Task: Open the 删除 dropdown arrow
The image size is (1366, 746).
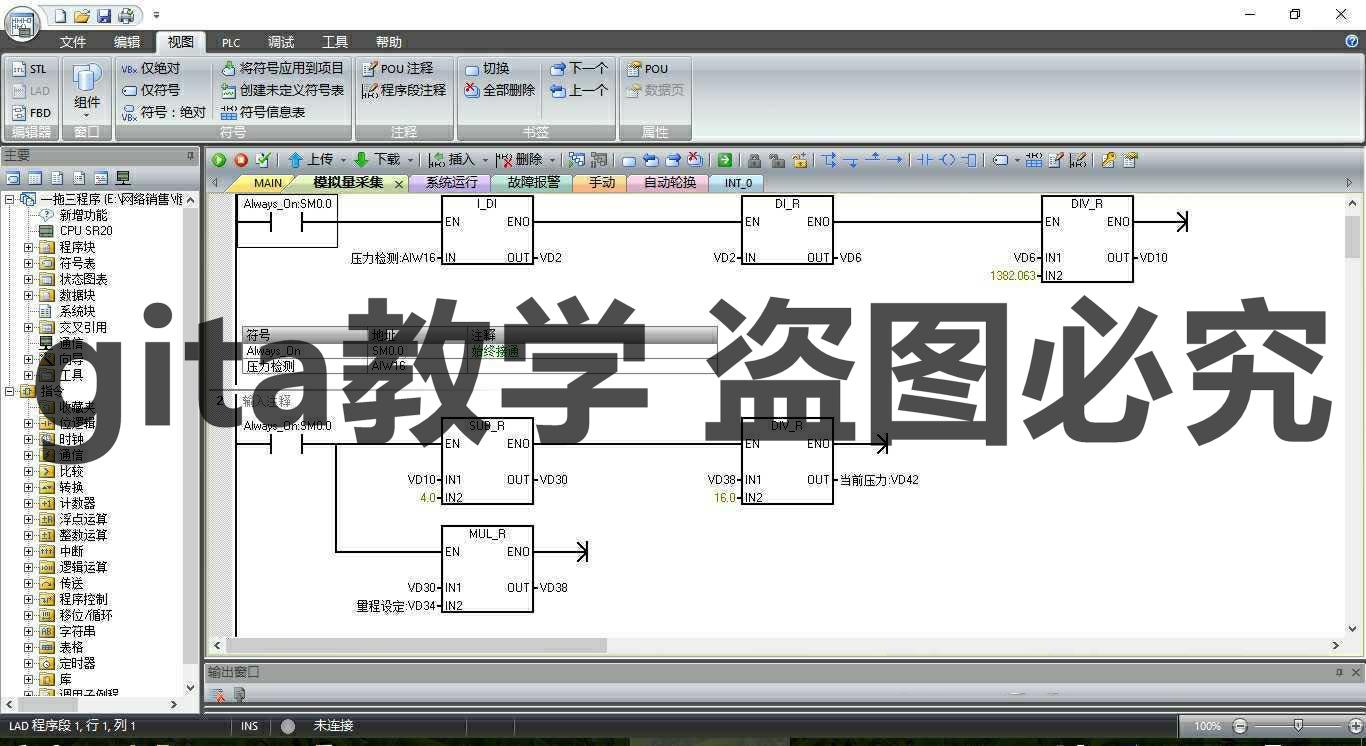Action: pyautogui.click(x=552, y=160)
